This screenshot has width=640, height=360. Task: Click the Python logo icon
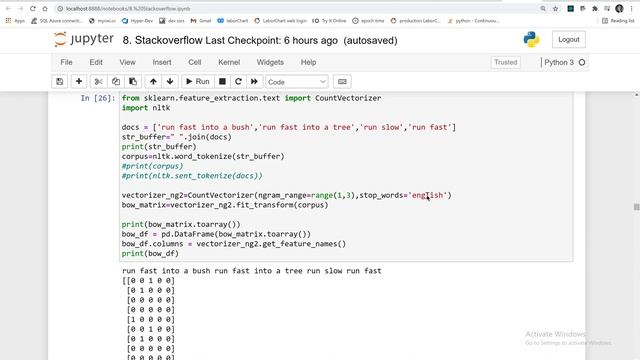[x=531, y=40]
